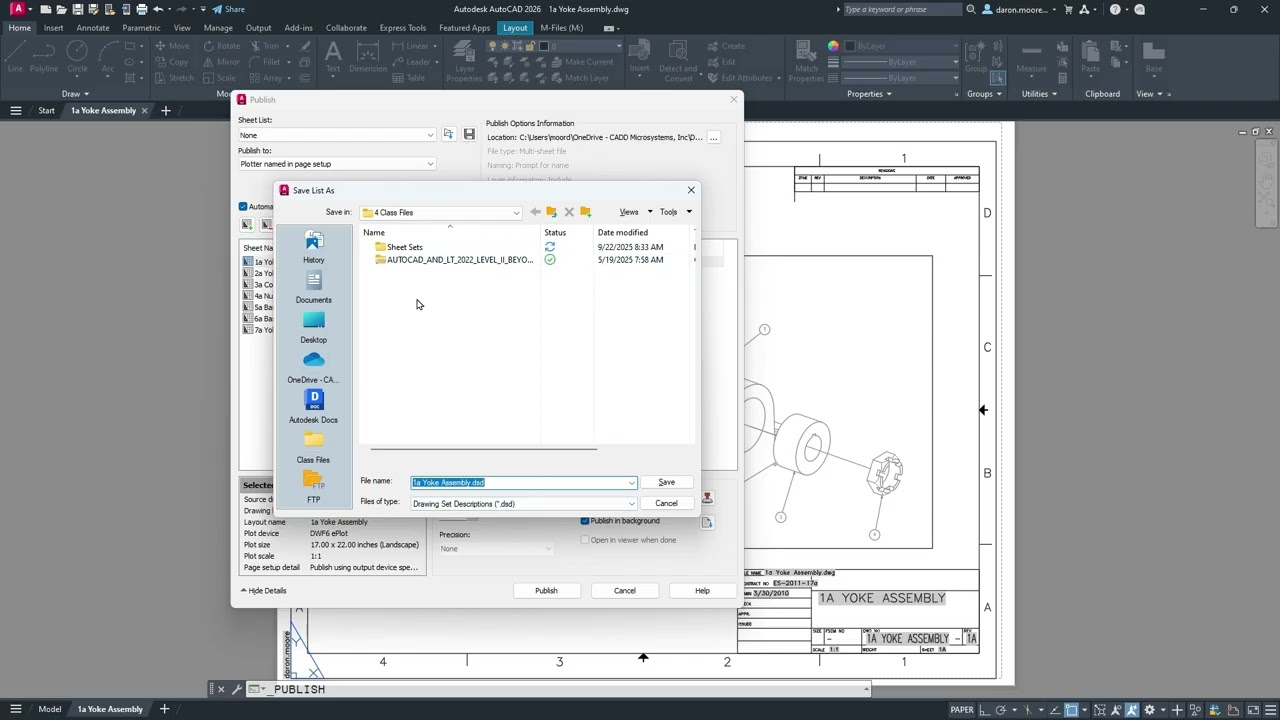Open the Publish to dropdown
Screen dimensions: 1280x720
point(336,164)
